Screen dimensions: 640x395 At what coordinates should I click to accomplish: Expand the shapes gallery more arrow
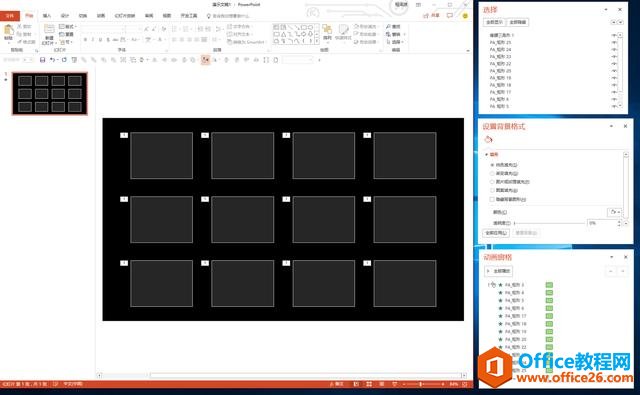pos(317,41)
